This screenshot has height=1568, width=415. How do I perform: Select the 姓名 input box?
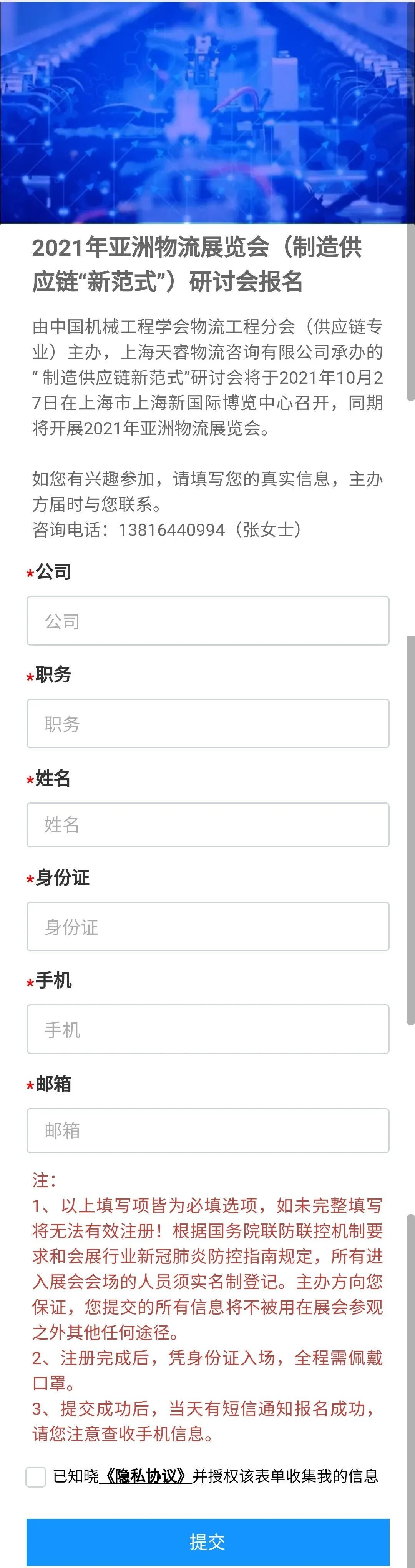207,825
